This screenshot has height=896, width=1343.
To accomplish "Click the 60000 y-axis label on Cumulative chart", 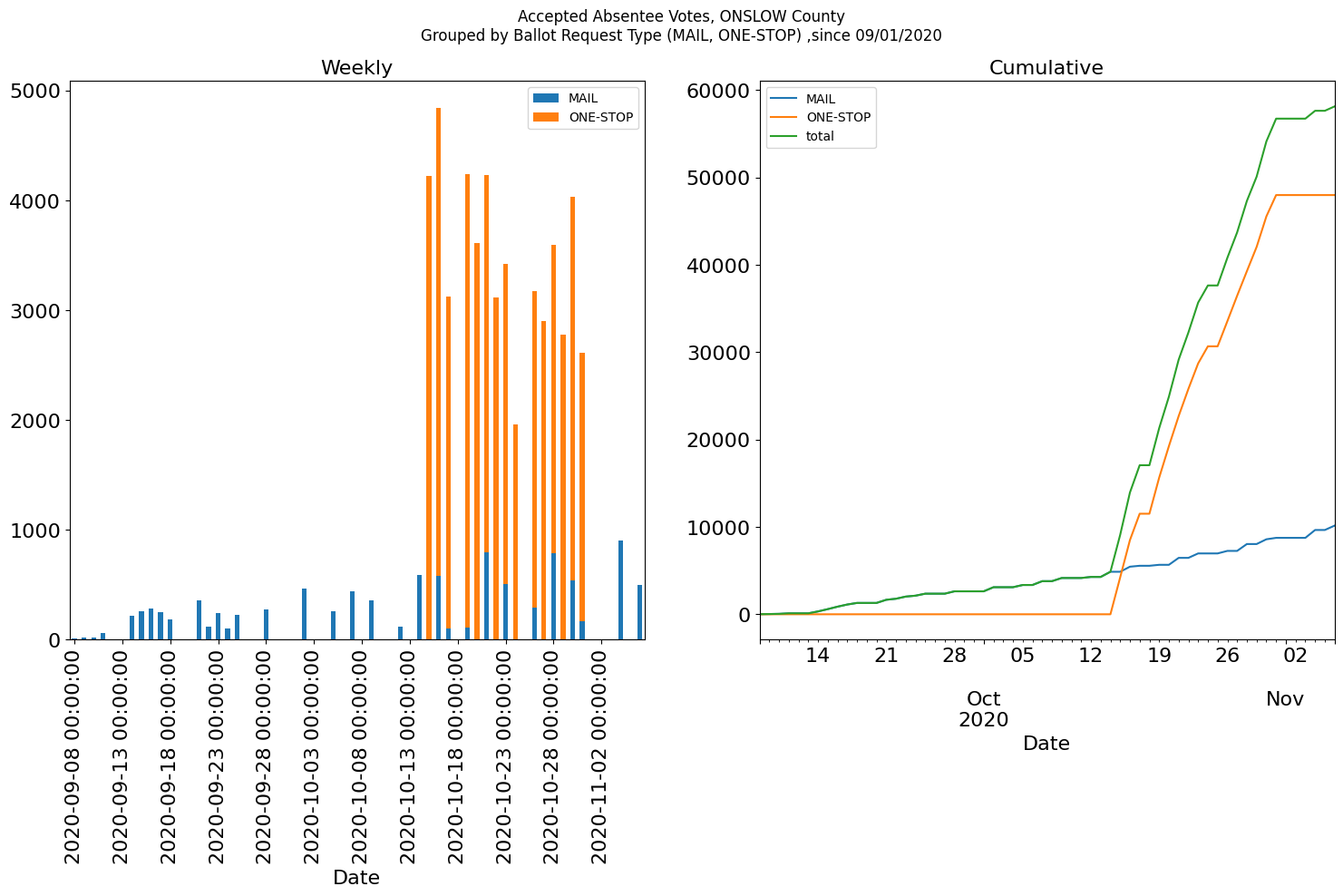I will [718, 91].
